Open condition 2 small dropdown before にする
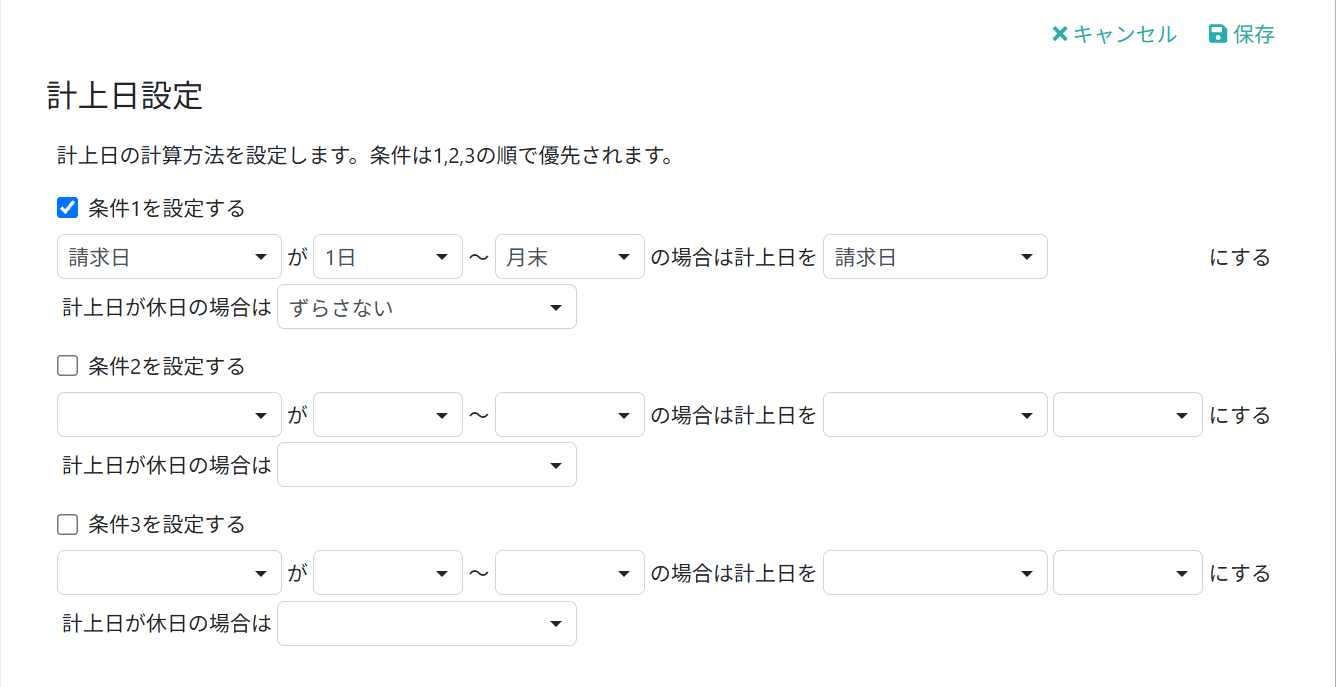The height and width of the screenshot is (687, 1336). tap(1128, 415)
